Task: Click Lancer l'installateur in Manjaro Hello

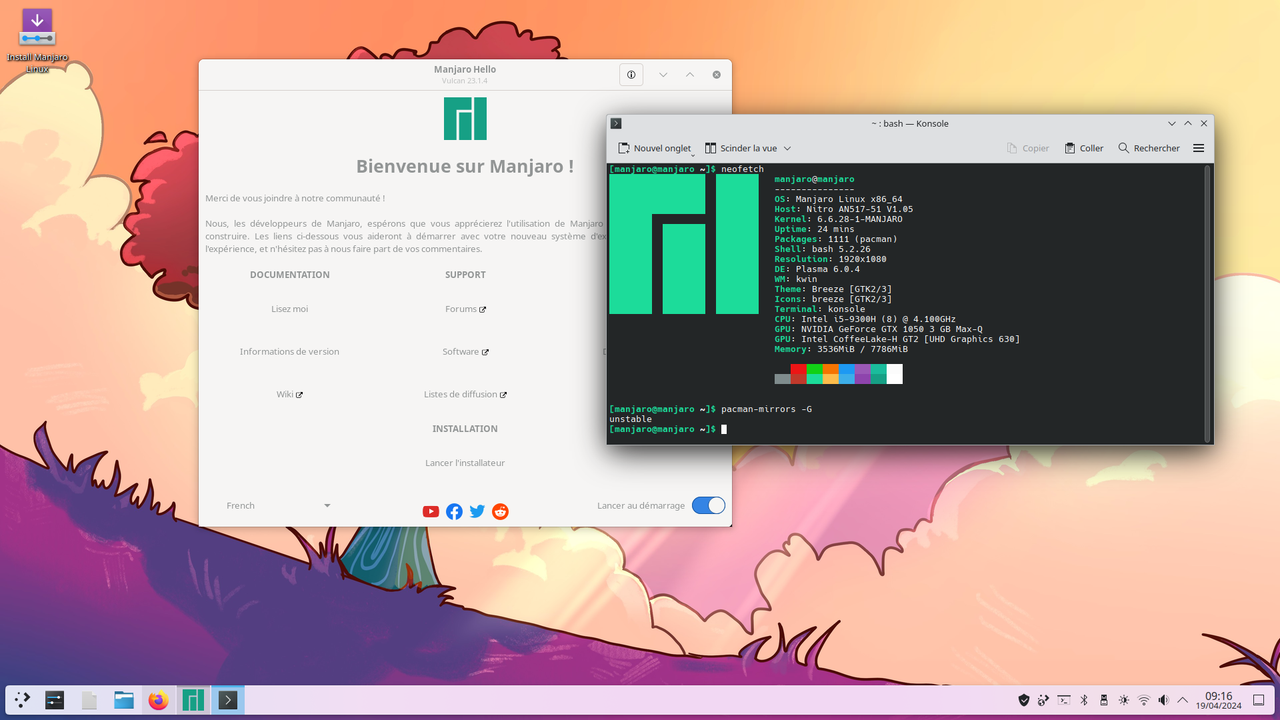Action: pyautogui.click(x=464, y=462)
